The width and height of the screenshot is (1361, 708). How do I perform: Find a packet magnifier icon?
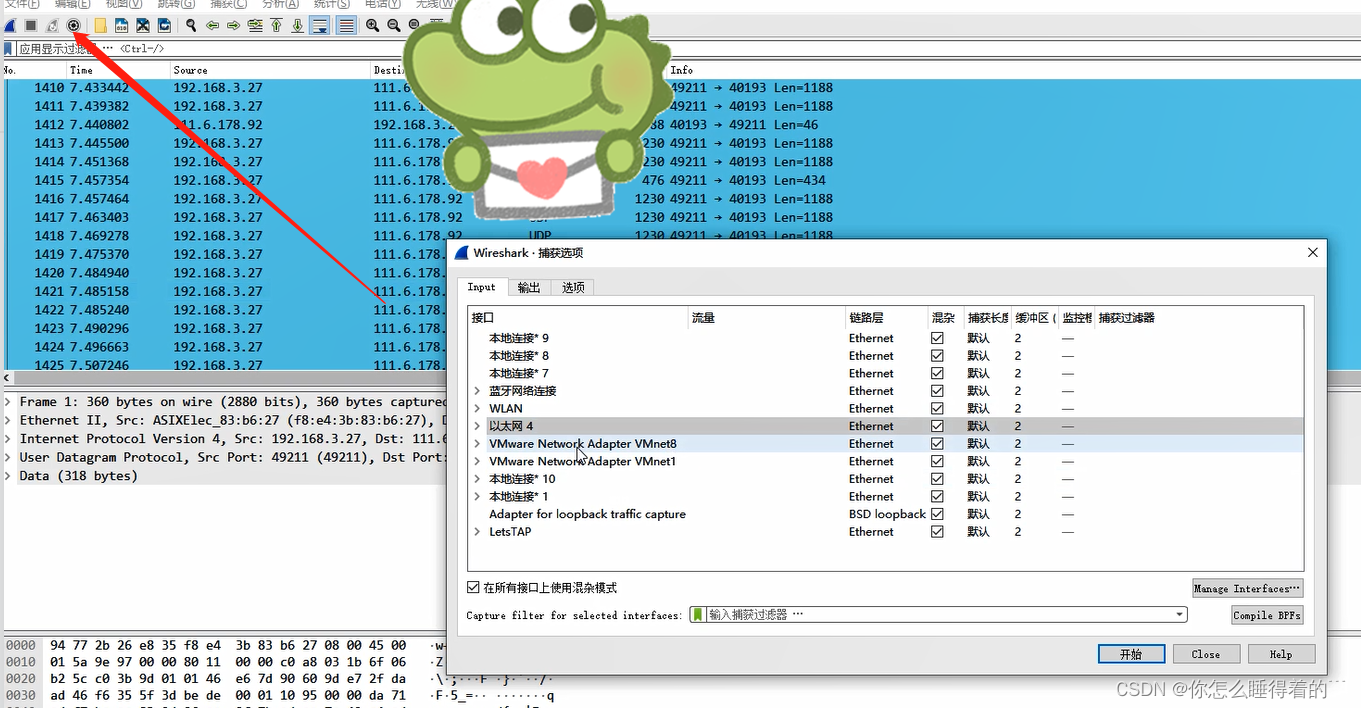(191, 25)
